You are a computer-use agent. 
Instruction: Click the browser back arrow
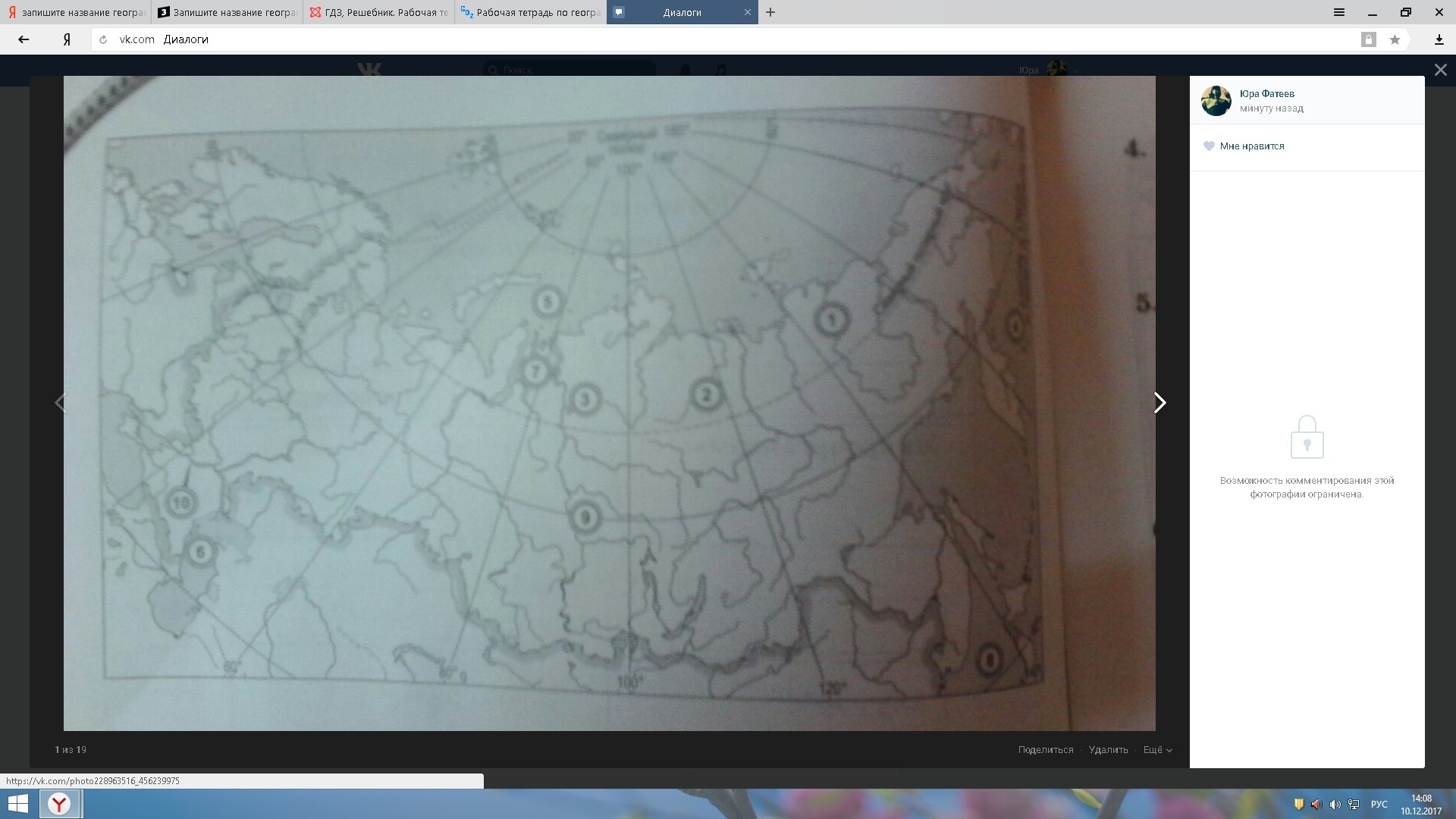[24, 39]
